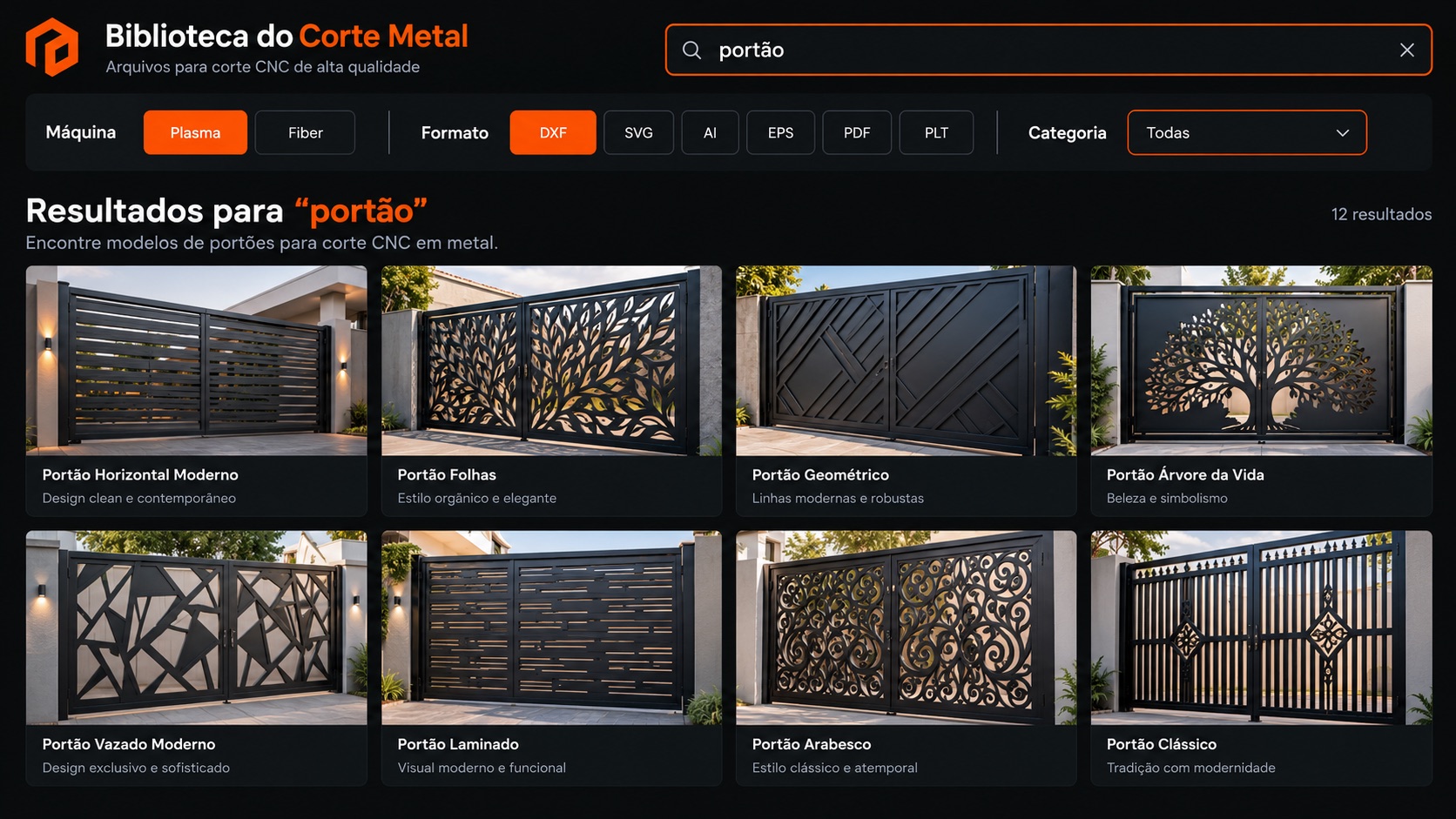Click the Biblioteca do Corte Metal heading
The width and height of the screenshot is (1456, 819).
tap(286, 36)
